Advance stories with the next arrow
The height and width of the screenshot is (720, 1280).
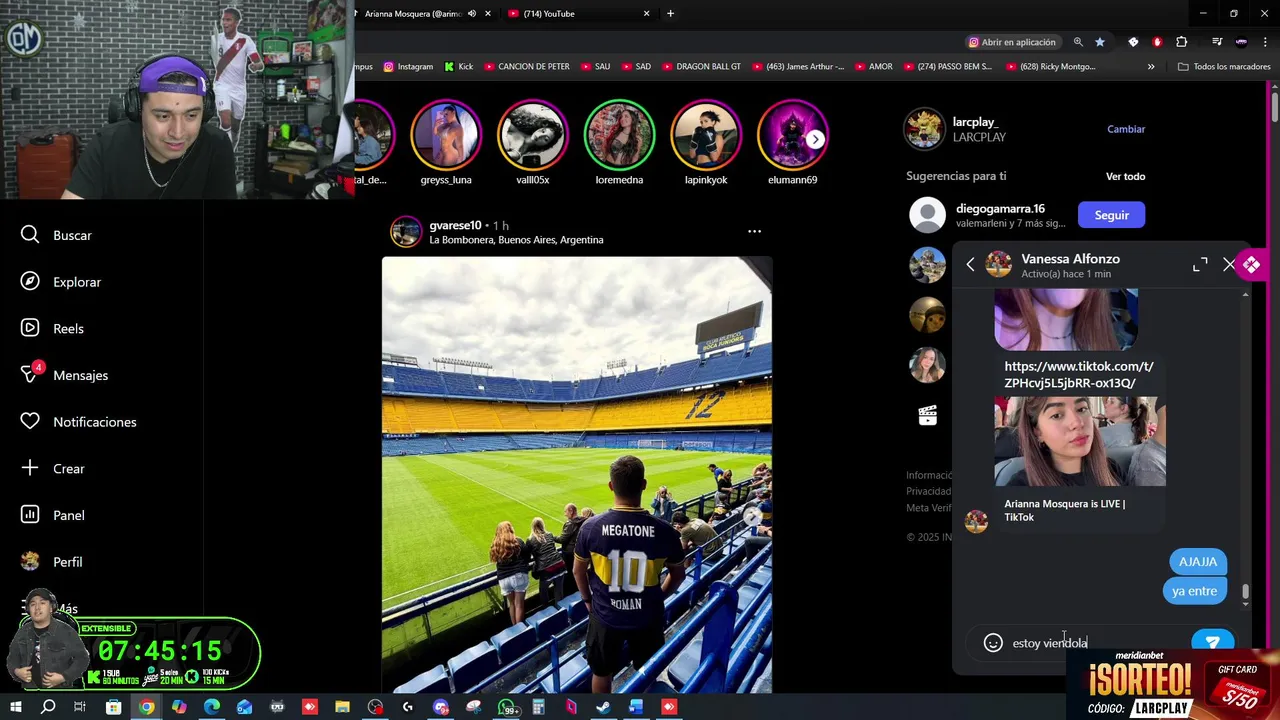[x=816, y=139]
